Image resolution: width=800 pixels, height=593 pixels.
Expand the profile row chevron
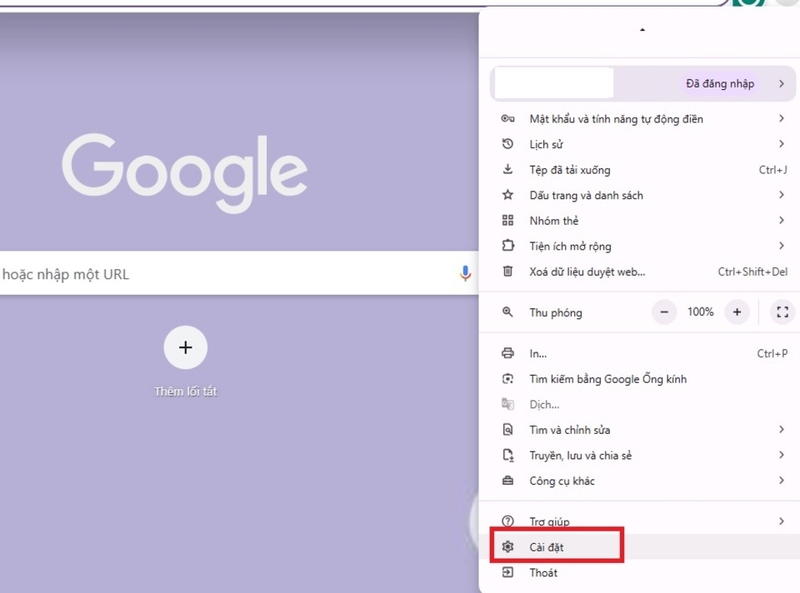782,84
